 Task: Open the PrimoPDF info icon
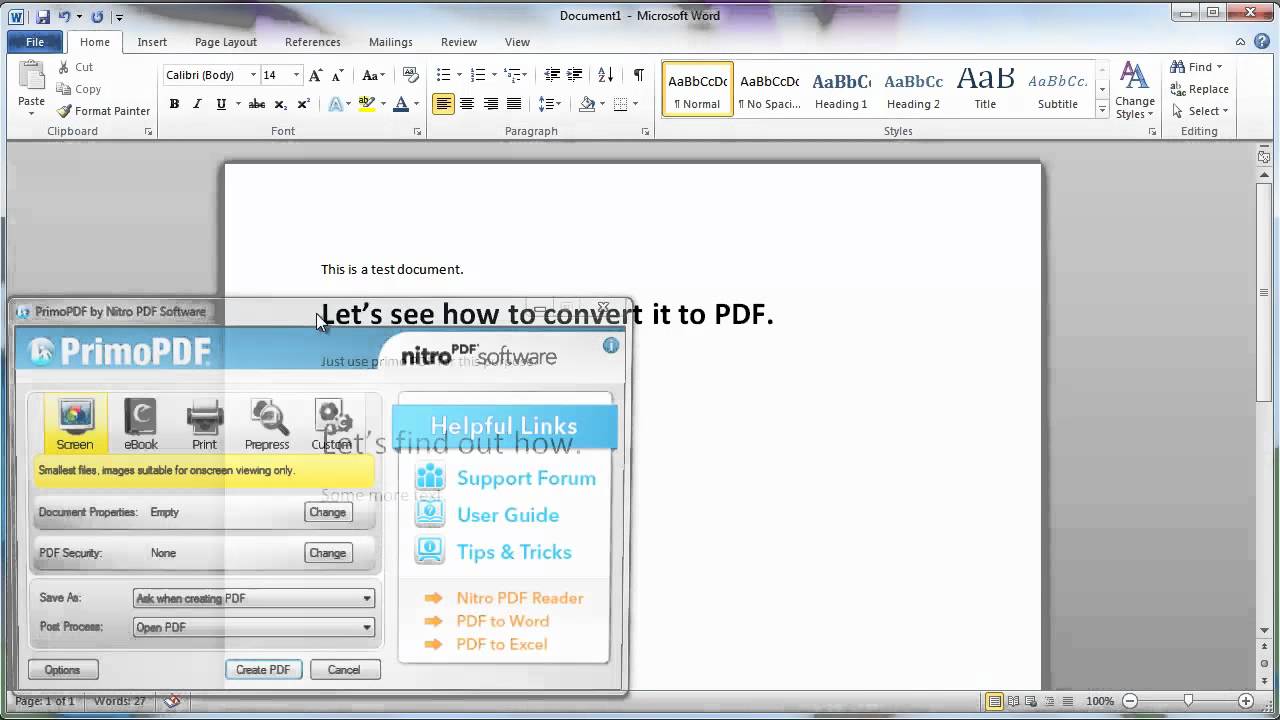click(x=611, y=345)
